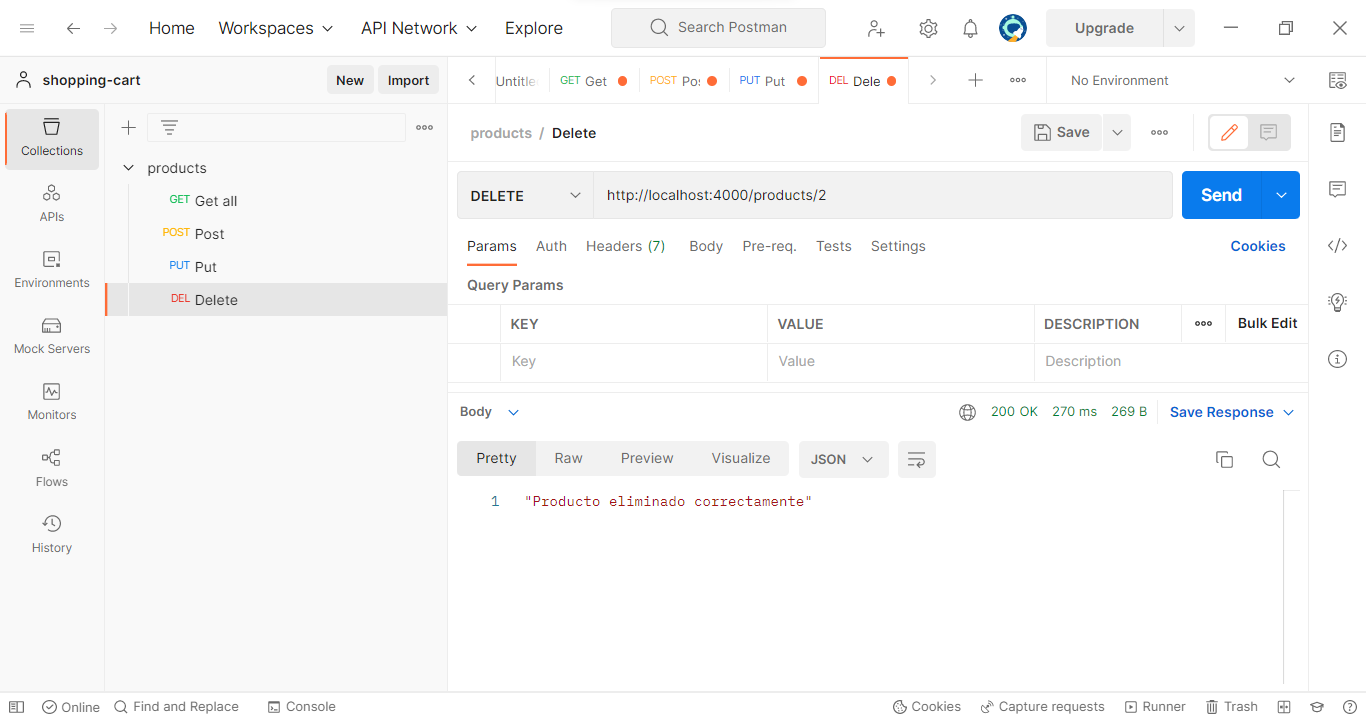Open the Mock Servers panel
The height and width of the screenshot is (716, 1366).
pyautogui.click(x=51, y=336)
